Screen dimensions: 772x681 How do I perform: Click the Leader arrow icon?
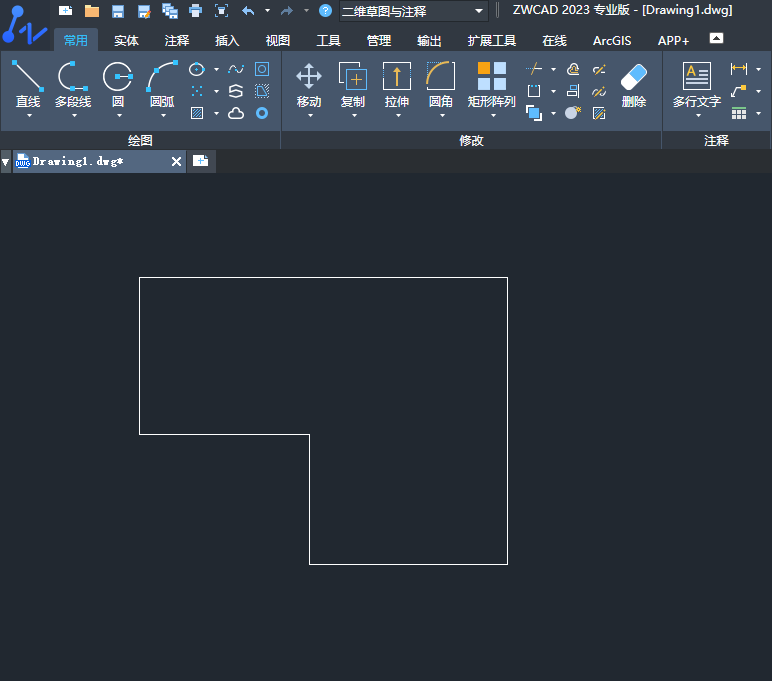click(739, 91)
